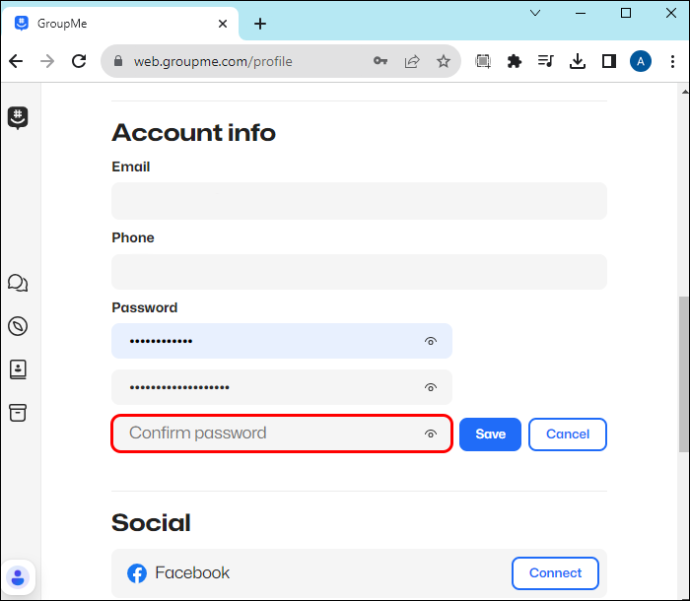Image resolution: width=690 pixels, height=601 pixels.
Task: Open the profile avatar icon at sidebar bottom
Action: (18, 577)
